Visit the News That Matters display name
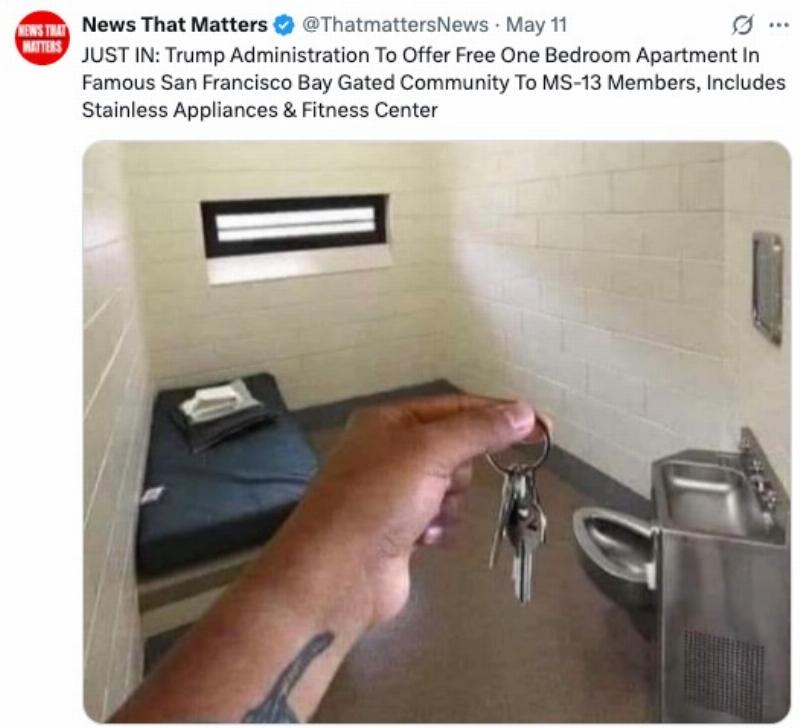 pos(174,24)
